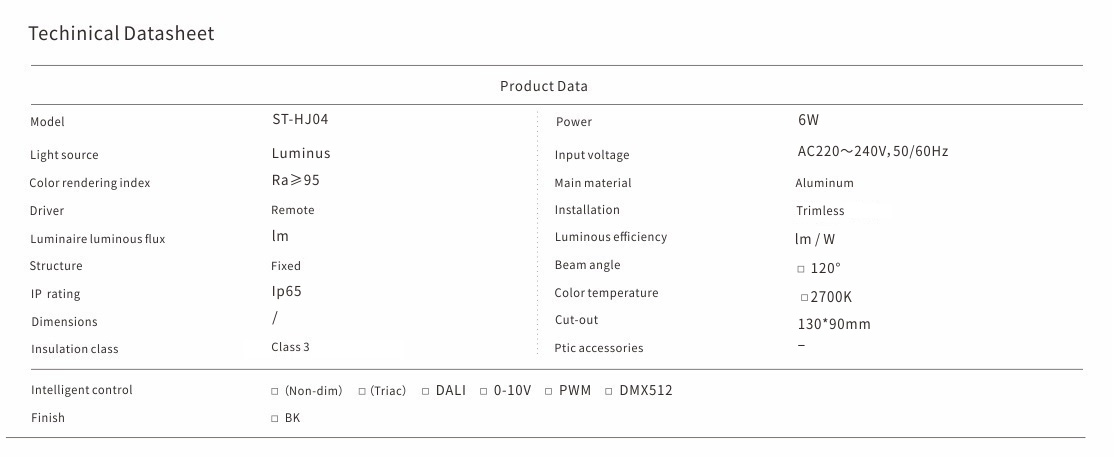1114x457 pixels.
Task: Click the Luminus light source value
Action: tap(300, 154)
